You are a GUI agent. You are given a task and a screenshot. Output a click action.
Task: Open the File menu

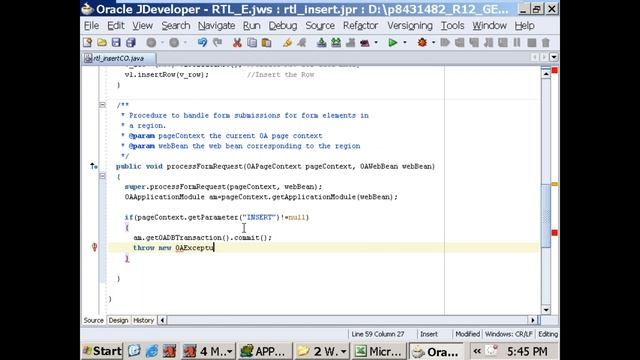pos(91,26)
